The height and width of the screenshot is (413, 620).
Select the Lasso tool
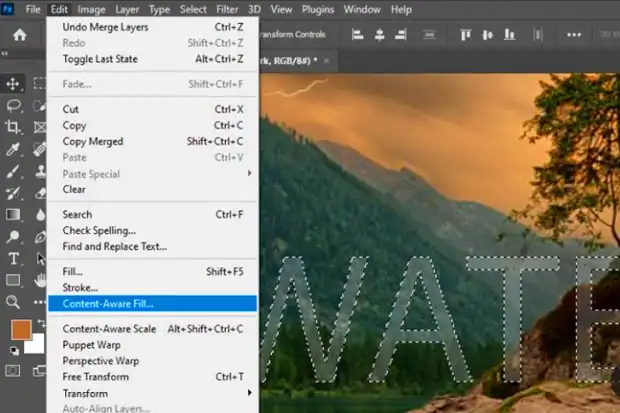coord(14,105)
